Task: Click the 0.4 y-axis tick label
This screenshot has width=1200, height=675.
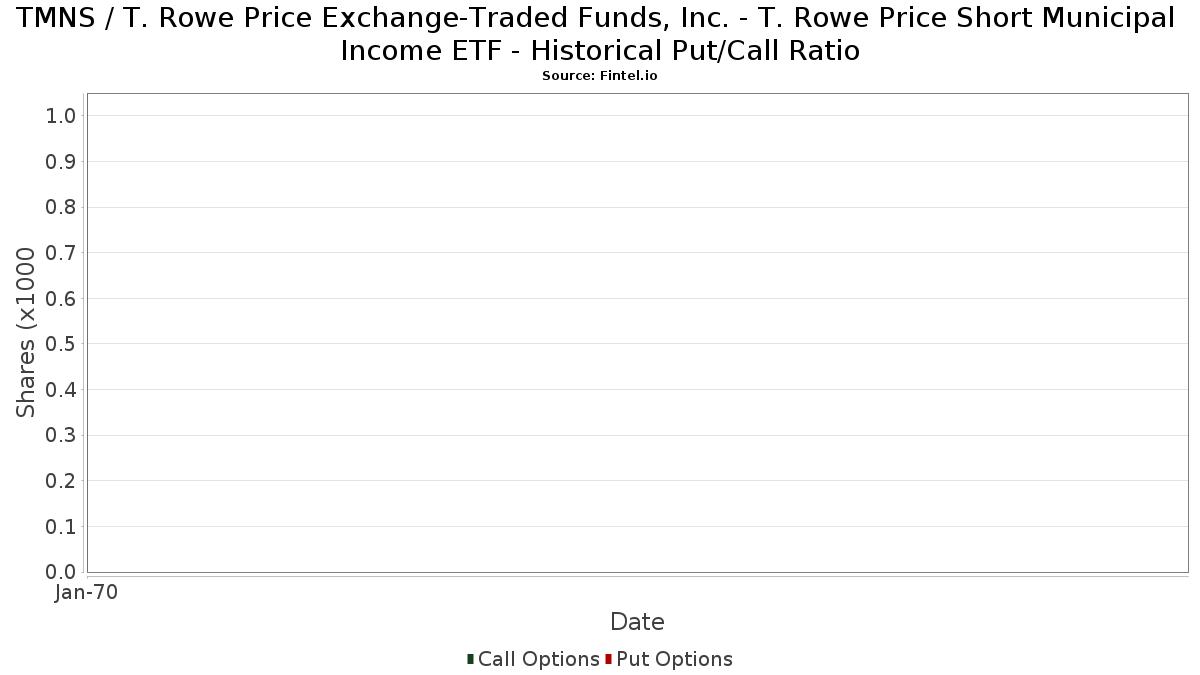Action: pos(61,390)
